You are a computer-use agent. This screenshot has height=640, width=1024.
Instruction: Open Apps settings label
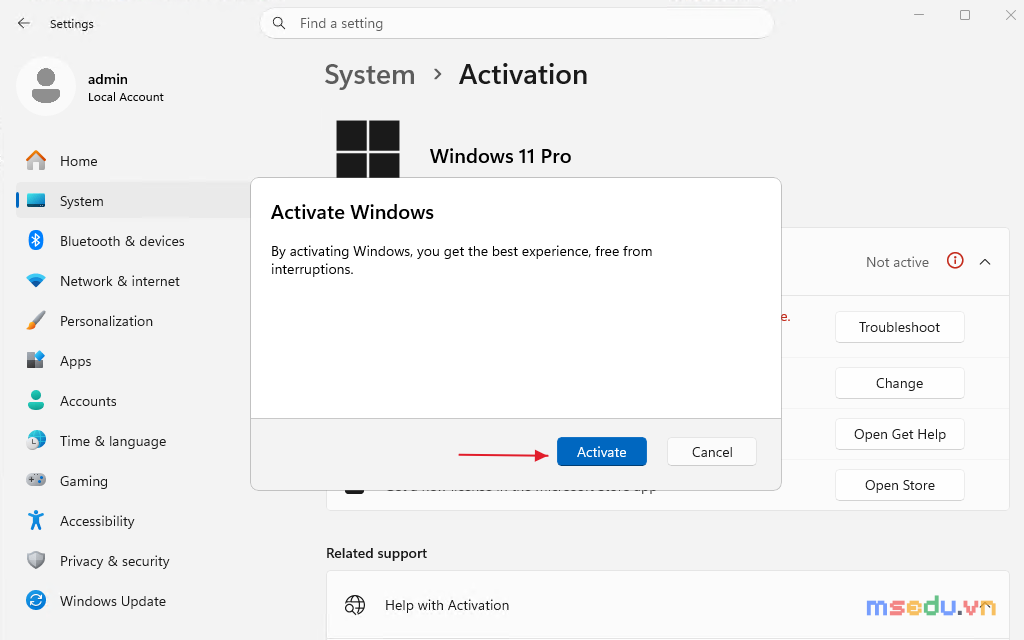(x=76, y=361)
